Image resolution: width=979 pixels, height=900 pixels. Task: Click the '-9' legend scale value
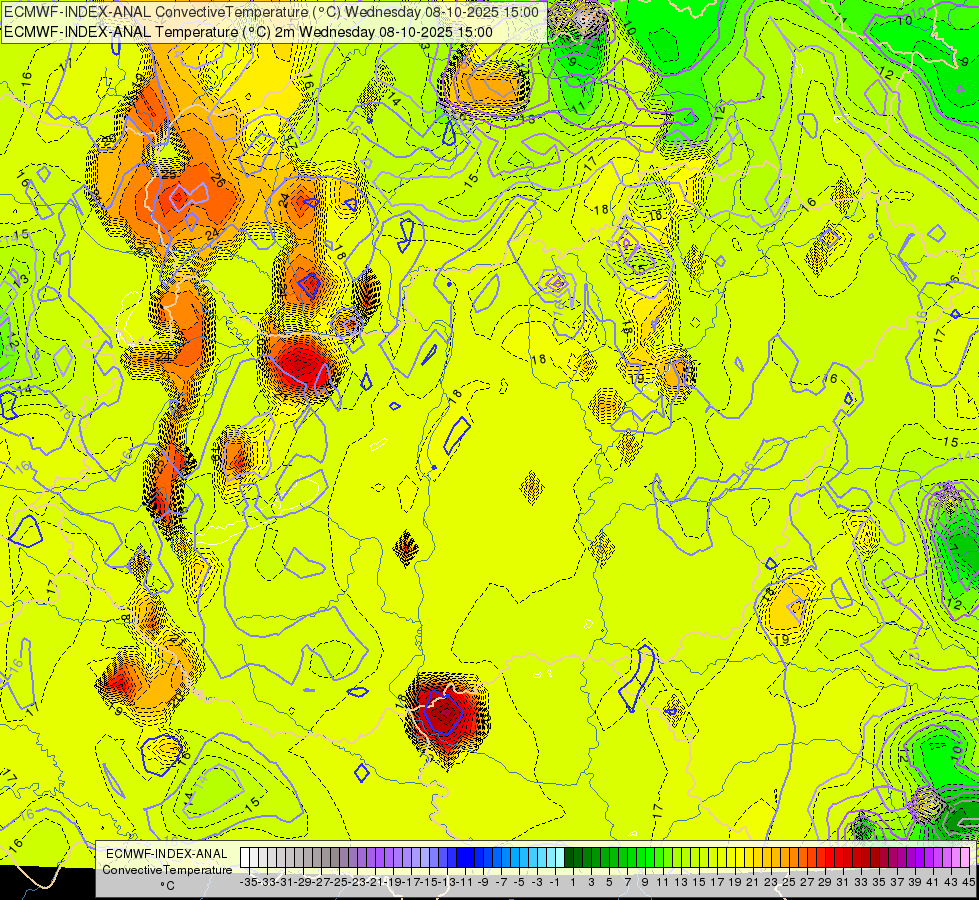tap(483, 882)
